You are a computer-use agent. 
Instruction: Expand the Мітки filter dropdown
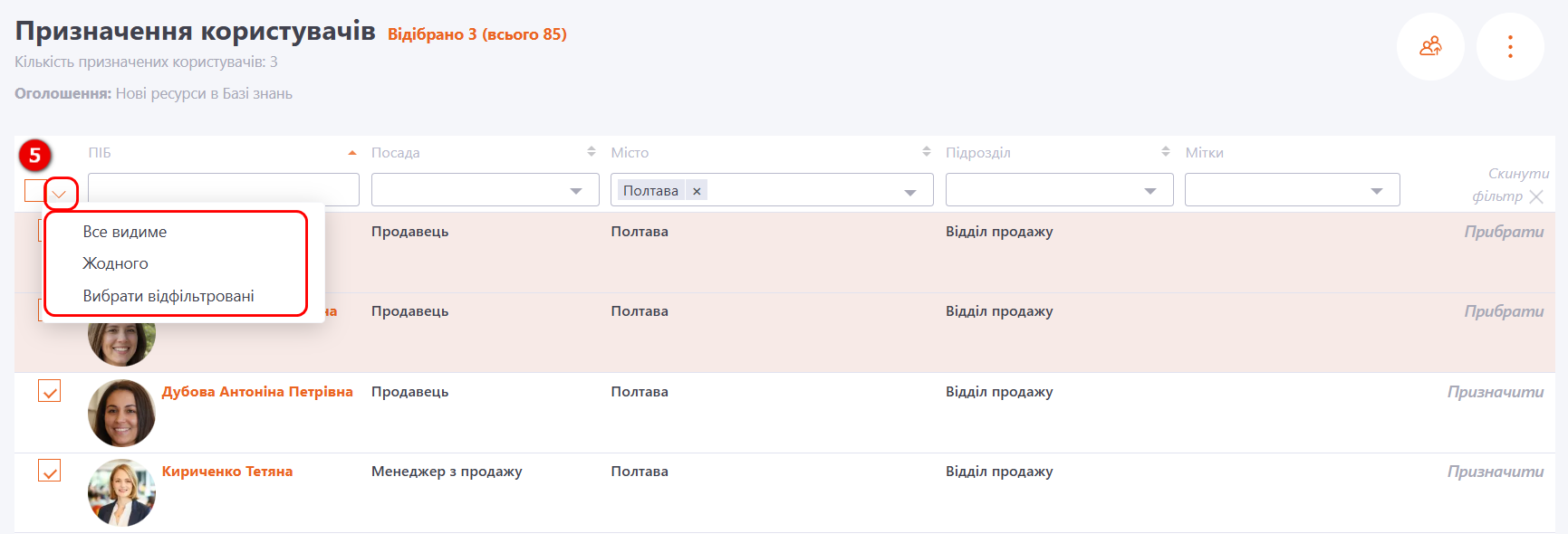pos(1376,191)
